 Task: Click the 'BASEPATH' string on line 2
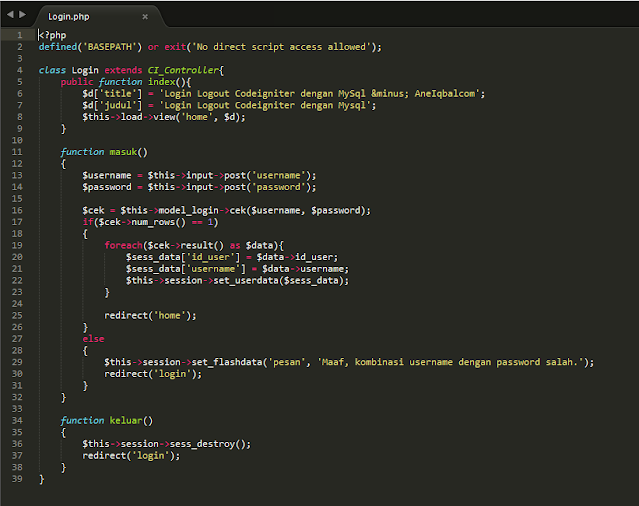[x=110, y=47]
